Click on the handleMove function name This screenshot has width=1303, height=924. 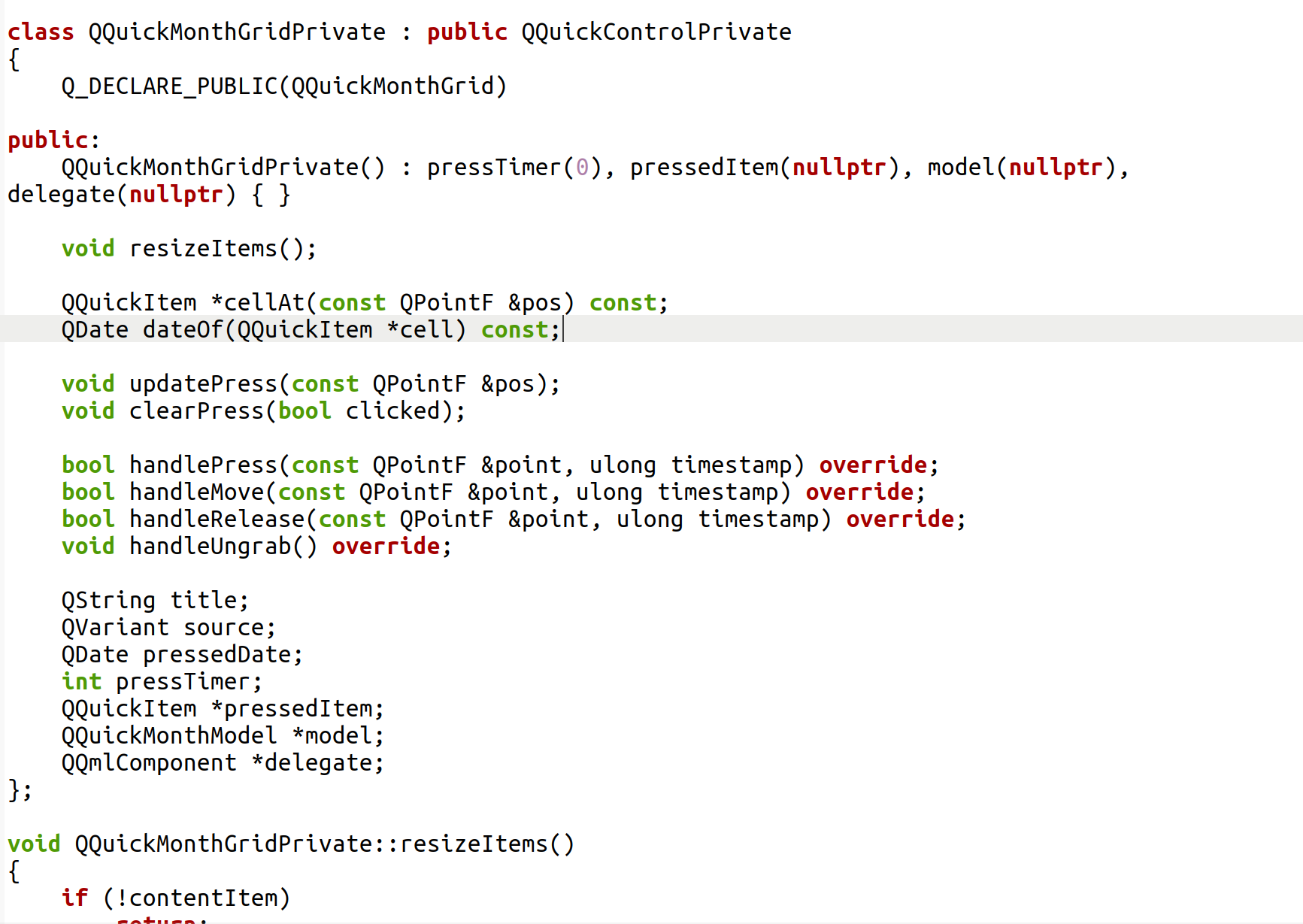click(197, 492)
